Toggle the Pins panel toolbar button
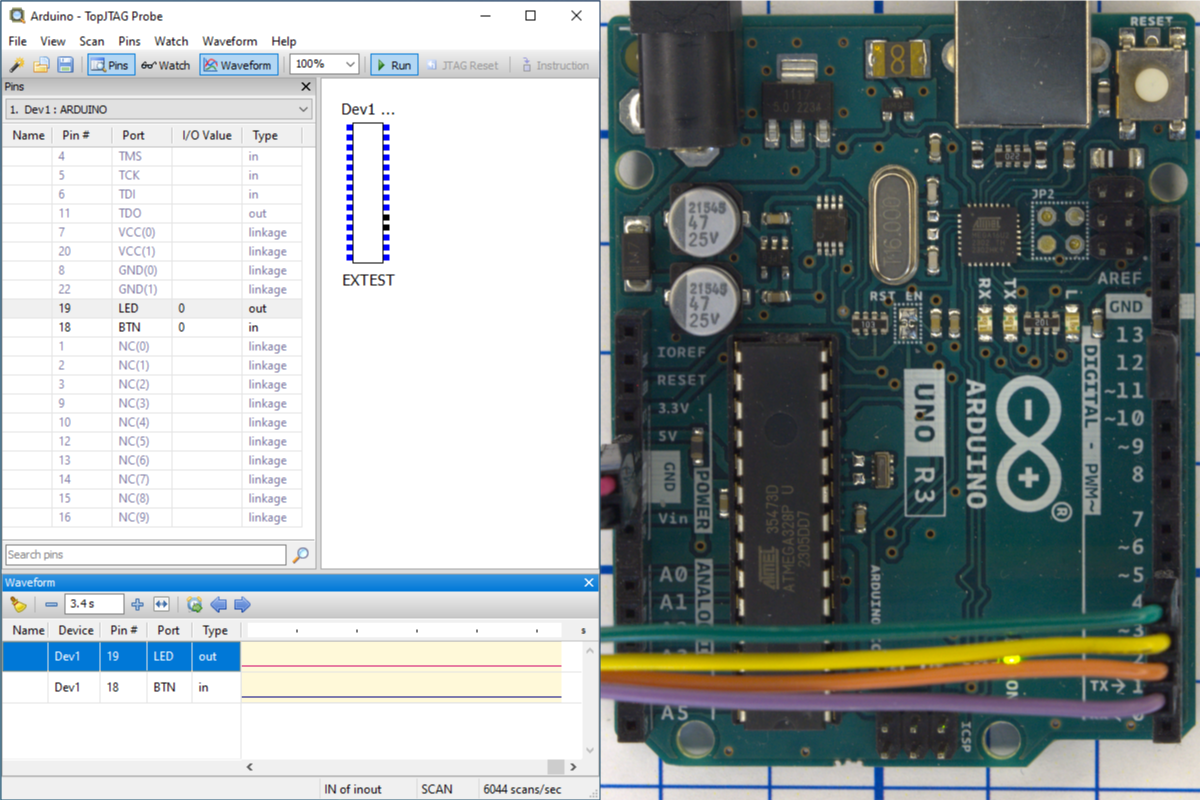Image resolution: width=1200 pixels, height=800 pixels. (x=110, y=65)
